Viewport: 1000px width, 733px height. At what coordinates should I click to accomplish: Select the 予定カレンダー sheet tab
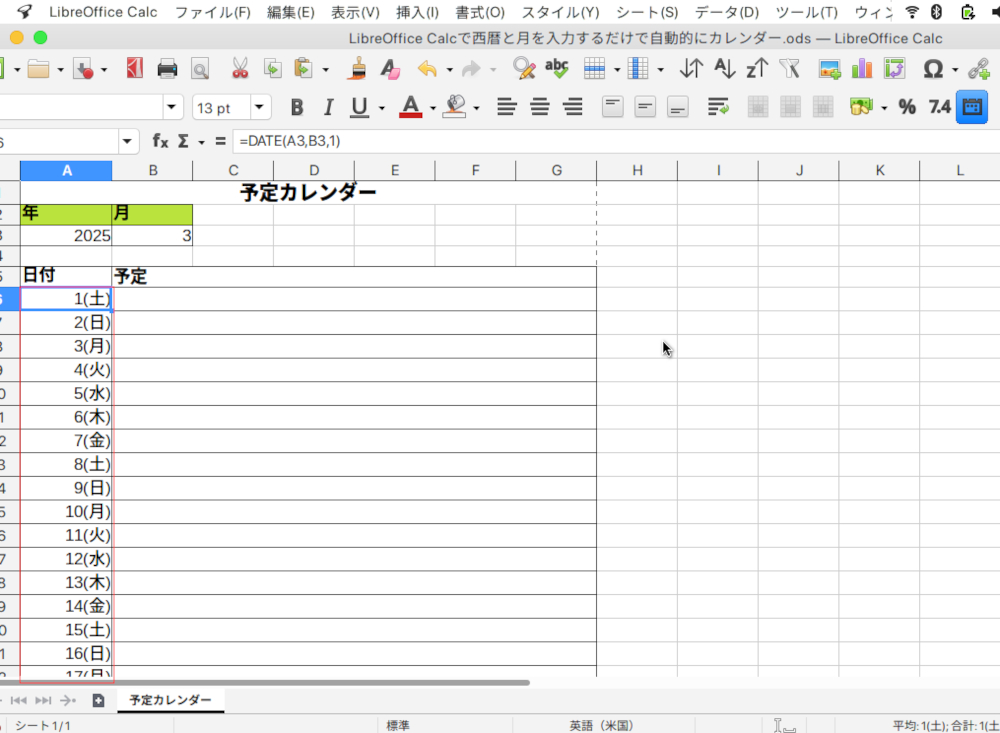click(x=170, y=700)
